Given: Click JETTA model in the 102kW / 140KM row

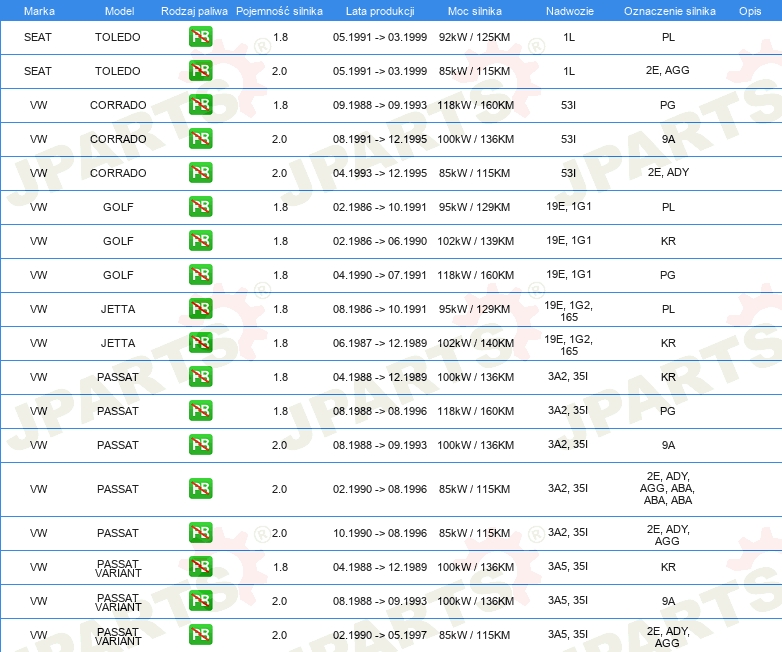Looking at the screenshot, I should 118,343.
